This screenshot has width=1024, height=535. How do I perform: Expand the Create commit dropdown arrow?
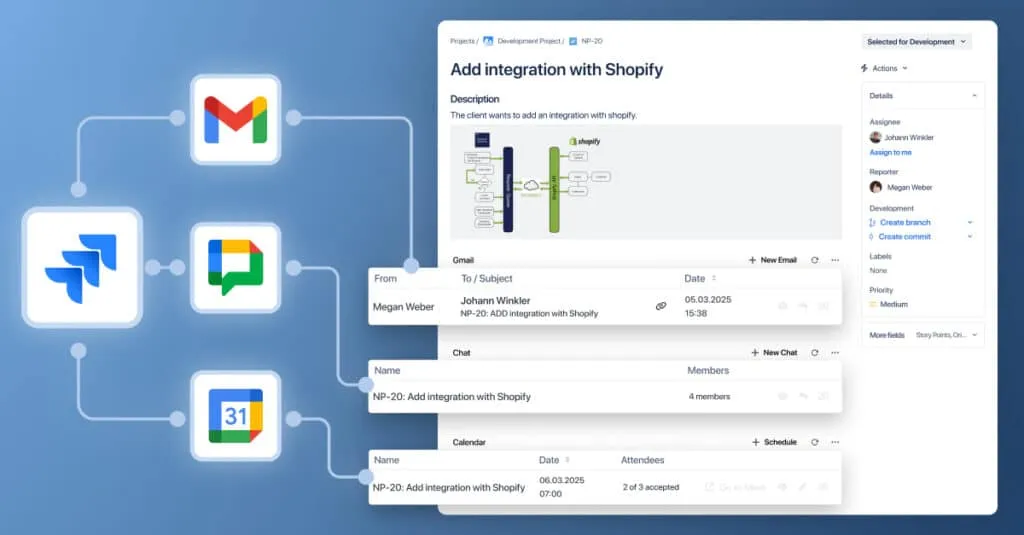[970, 237]
